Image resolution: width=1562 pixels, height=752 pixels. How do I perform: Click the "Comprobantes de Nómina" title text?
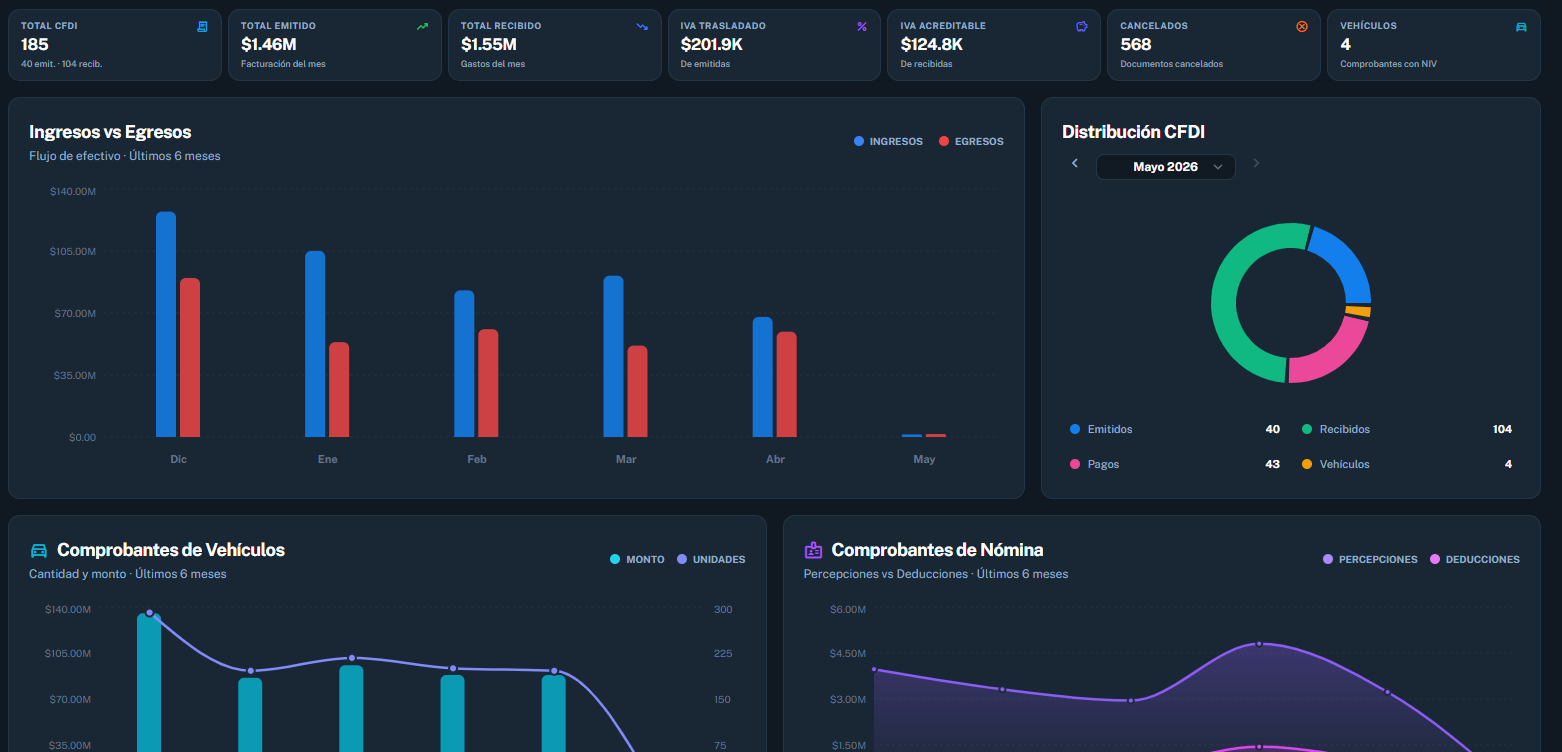click(x=938, y=550)
